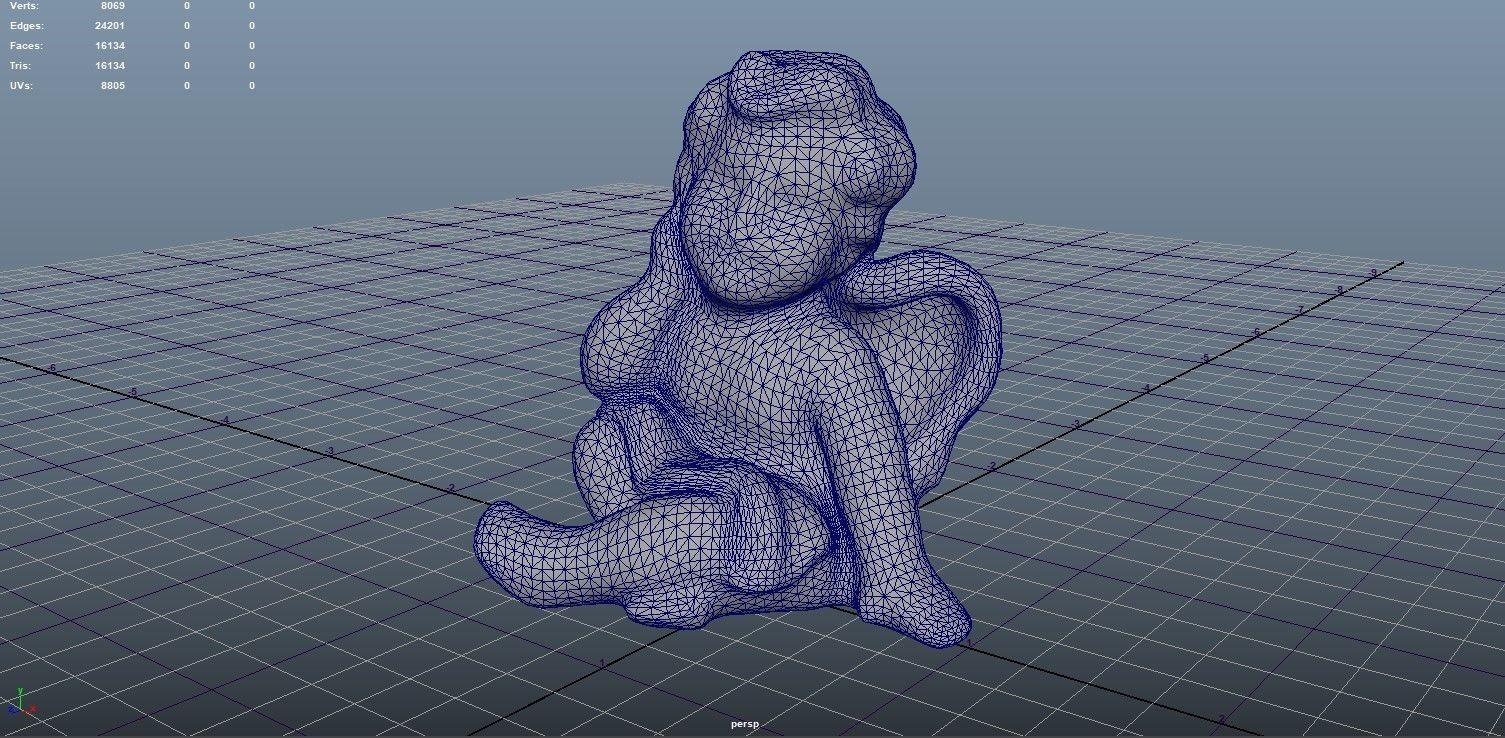Viewport: 1505px width, 738px height.
Task: Click the Edges count value 24201
Action: pos(110,26)
